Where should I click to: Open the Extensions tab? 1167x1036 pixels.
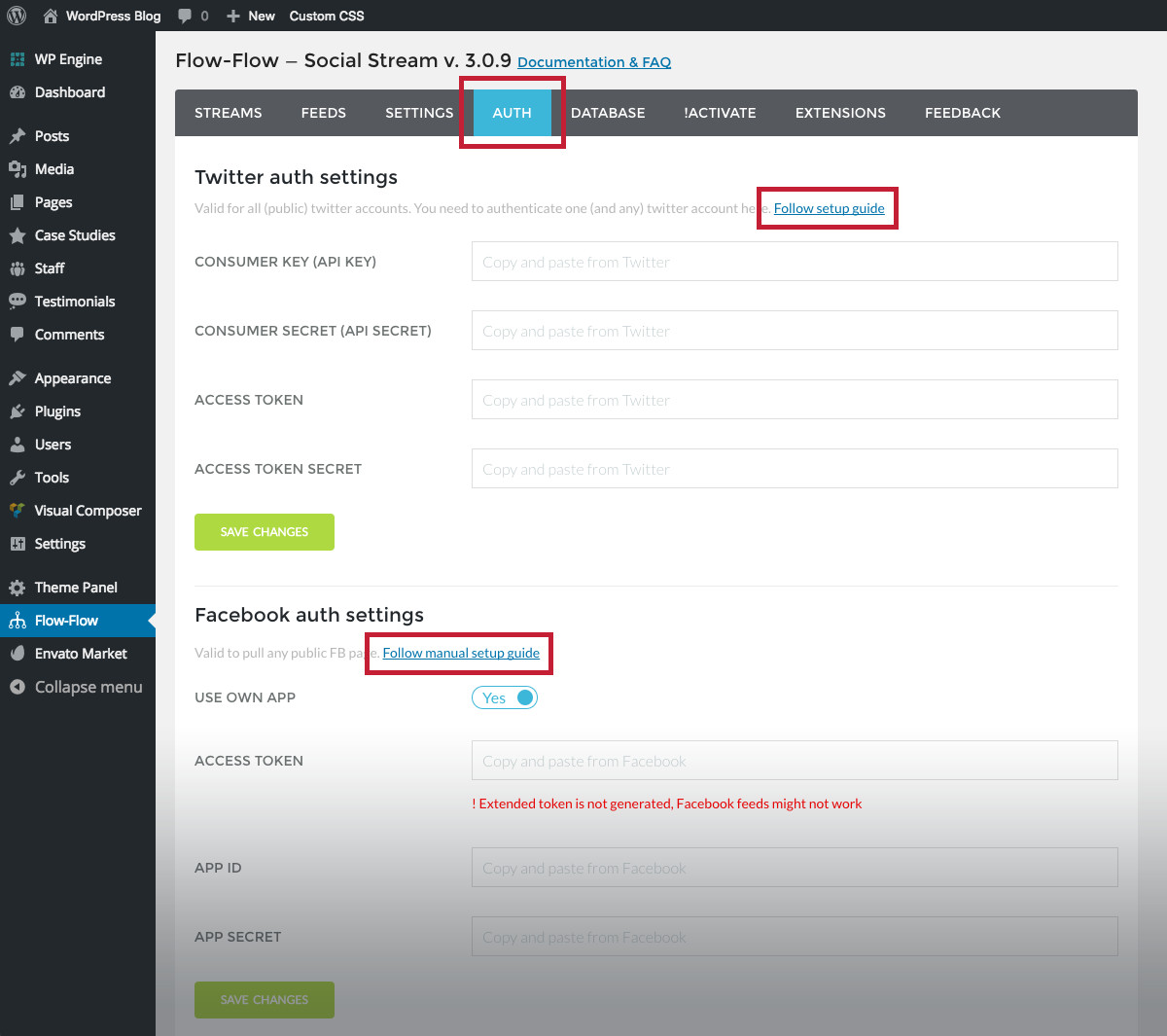(840, 113)
